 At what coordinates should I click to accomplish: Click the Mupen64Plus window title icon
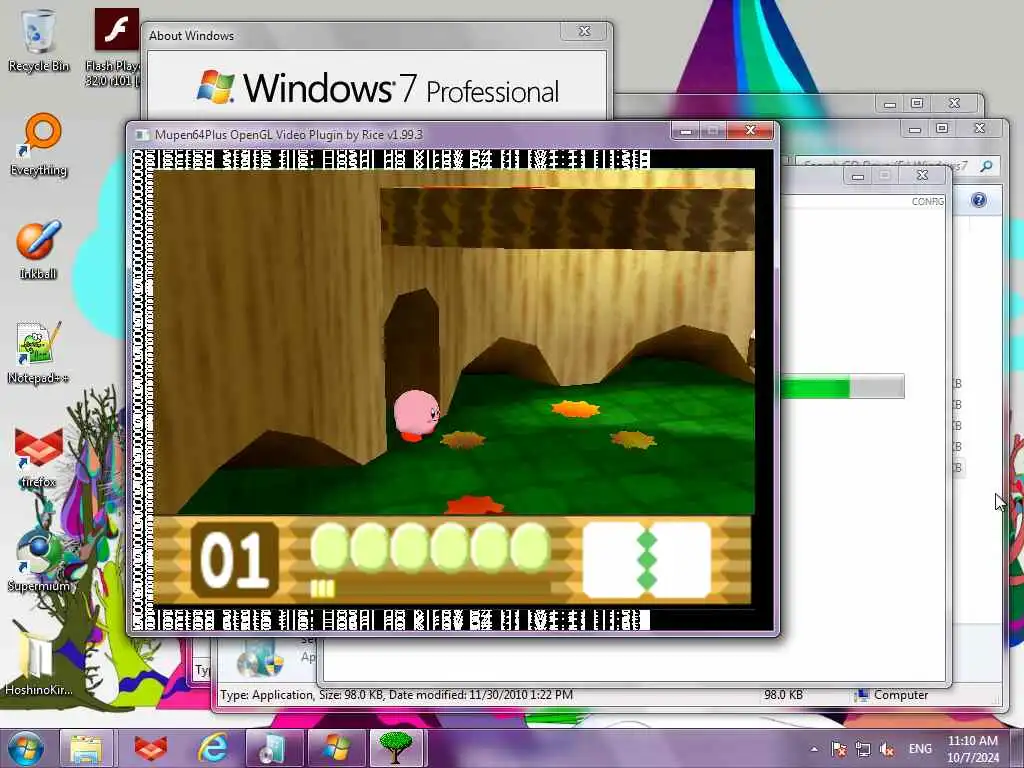coord(141,135)
